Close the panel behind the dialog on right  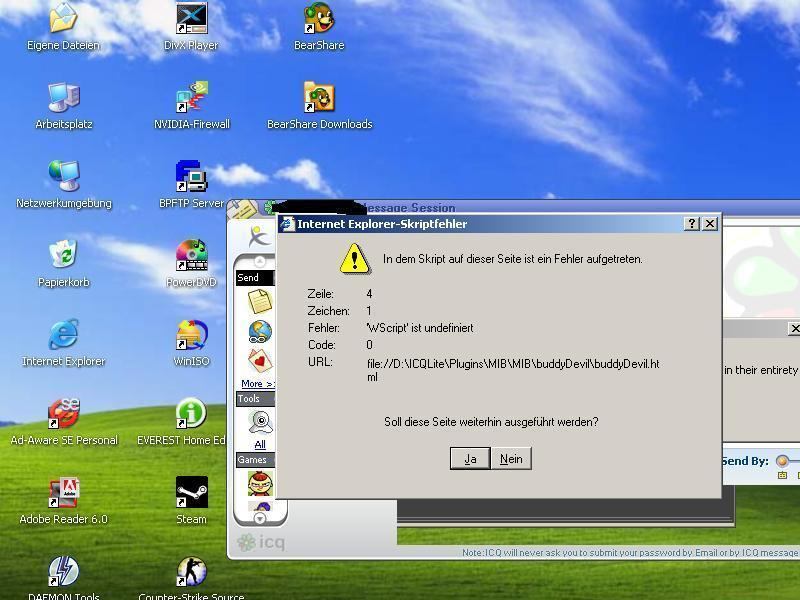[794, 329]
